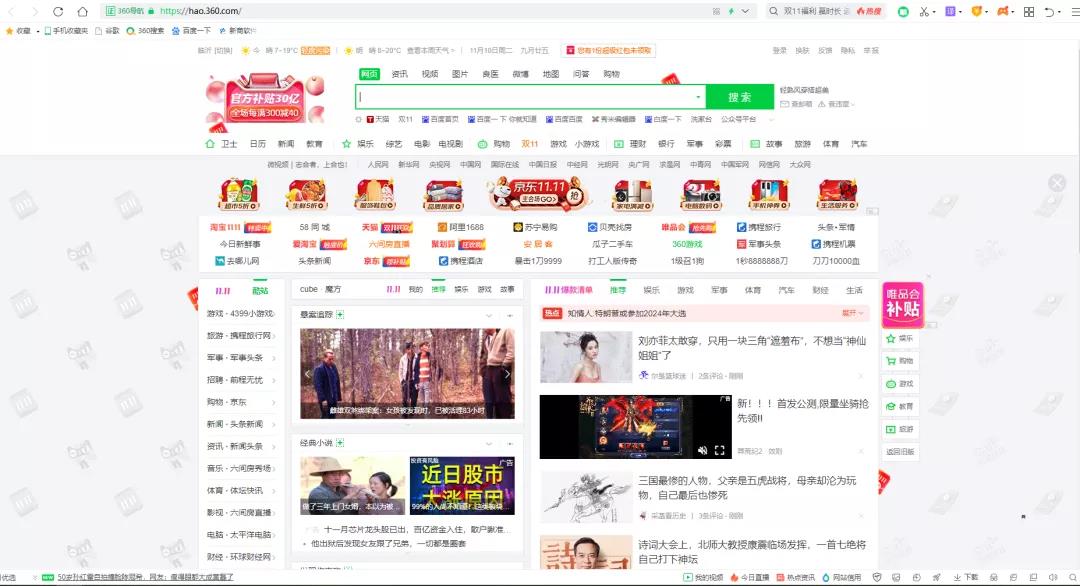This screenshot has width=1080, height=586.
Task: Open 军事·军事头条 in the left list
Action: (235, 358)
